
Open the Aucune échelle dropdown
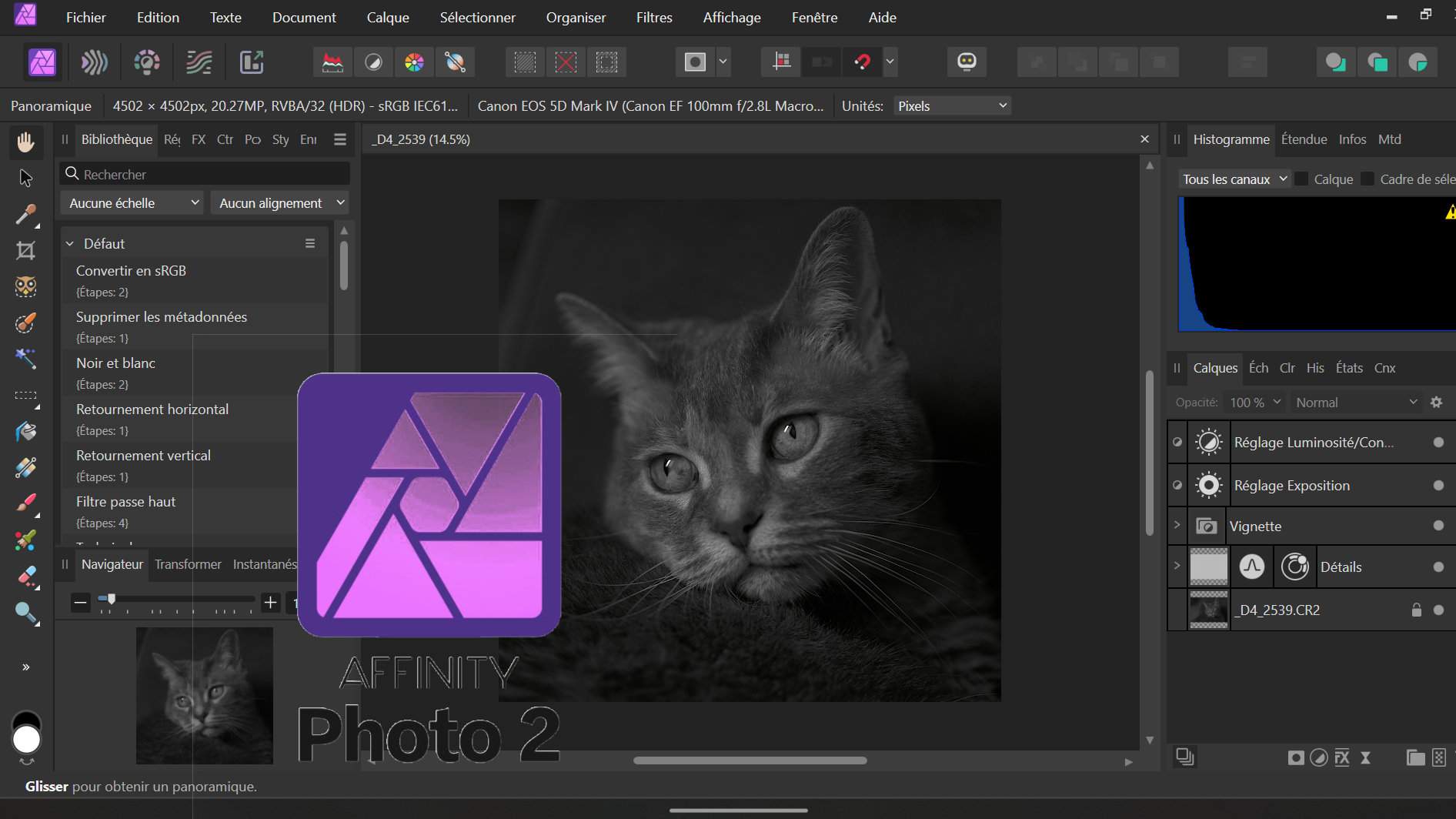(132, 203)
